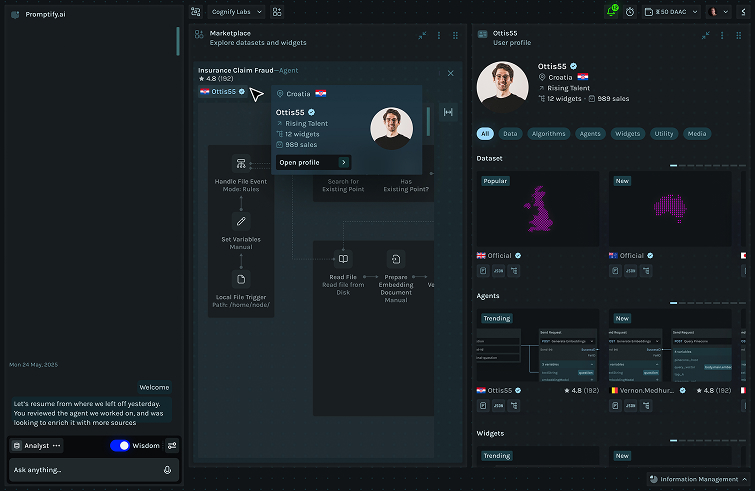This screenshot has height=491, width=755.
Task: Select the Set Variables pencil node
Action: pos(241,221)
